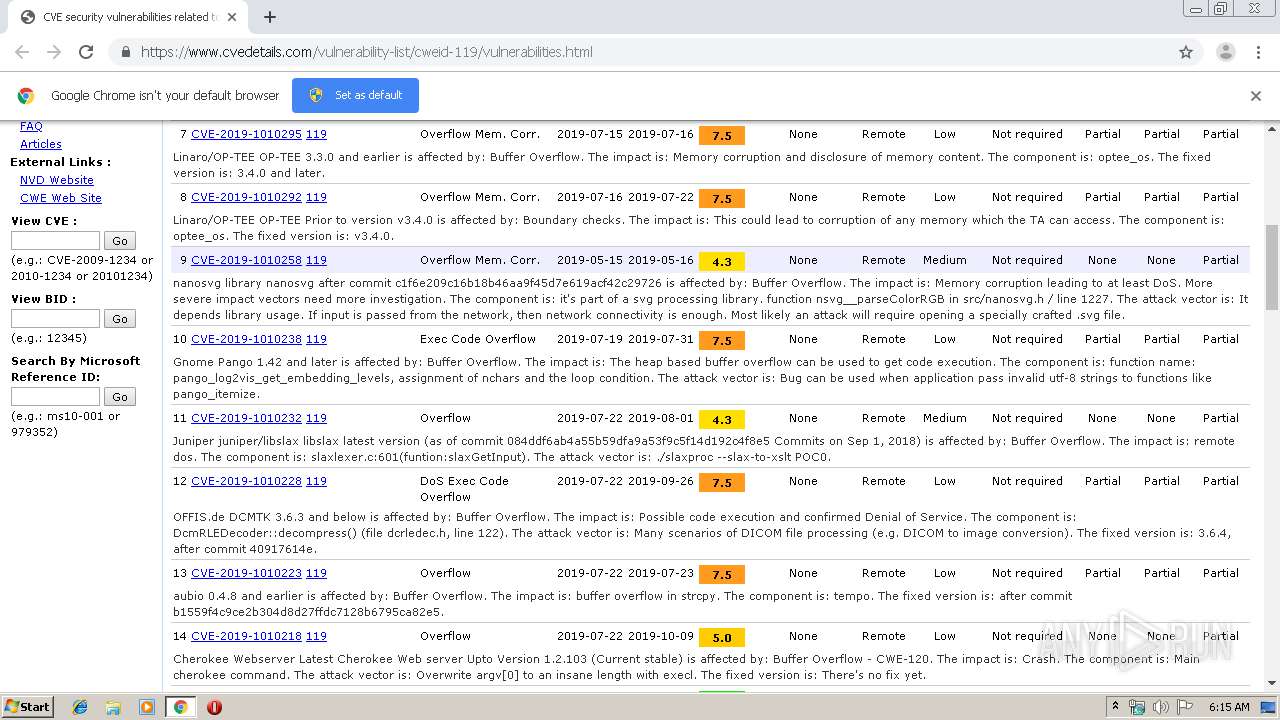Go back with the browser back arrow
The height and width of the screenshot is (720, 1280).
tap(22, 52)
